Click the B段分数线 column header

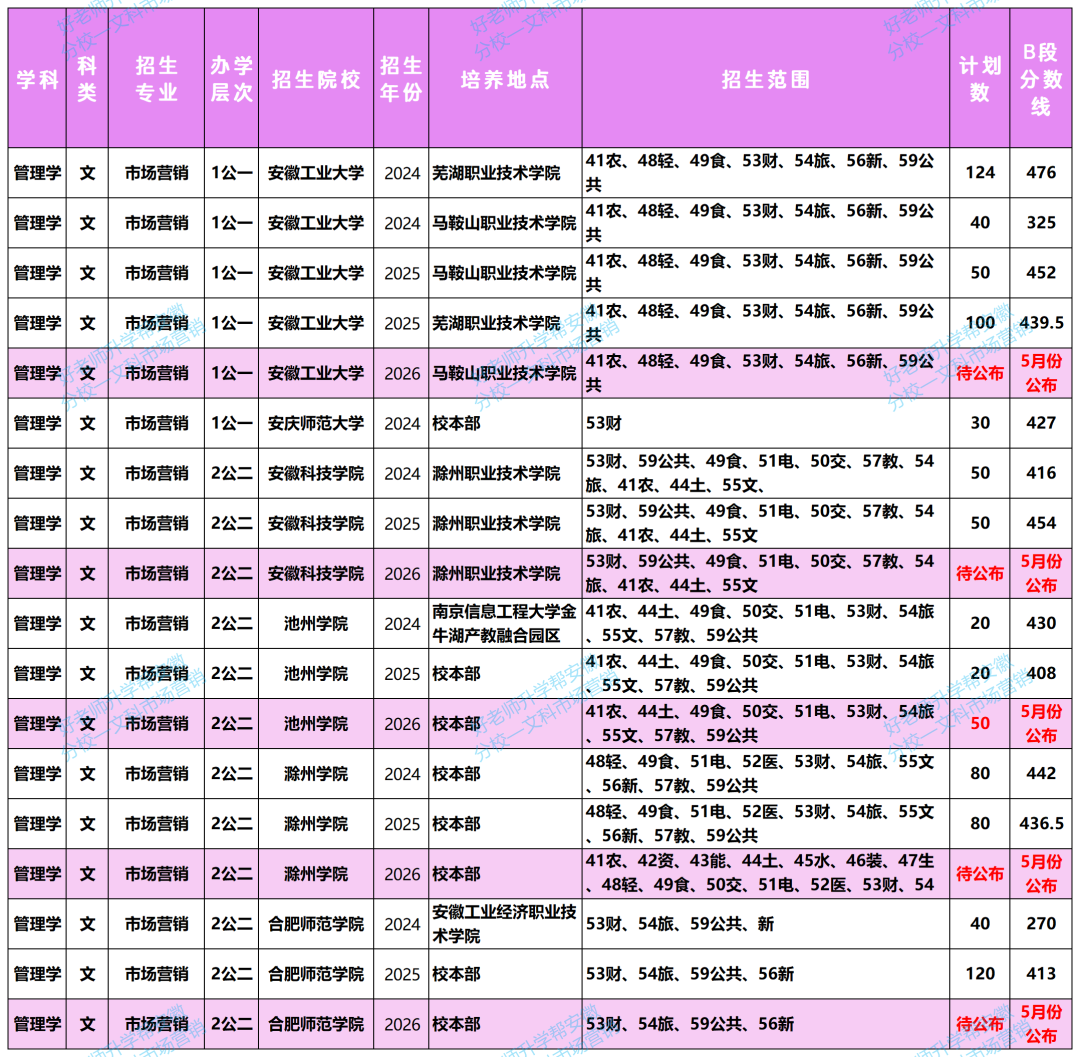point(1041,79)
